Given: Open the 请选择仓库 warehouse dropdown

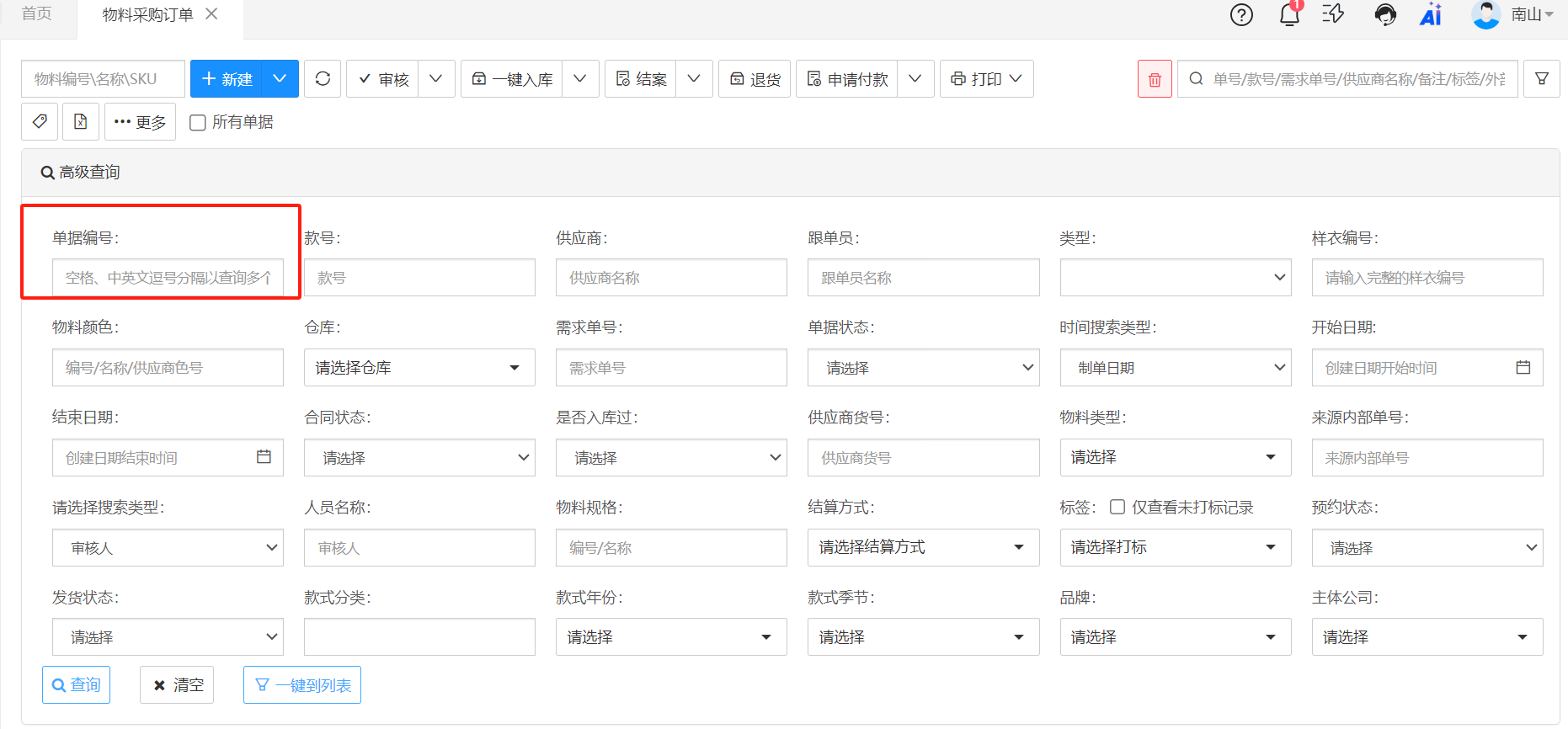Looking at the screenshot, I should (x=419, y=368).
